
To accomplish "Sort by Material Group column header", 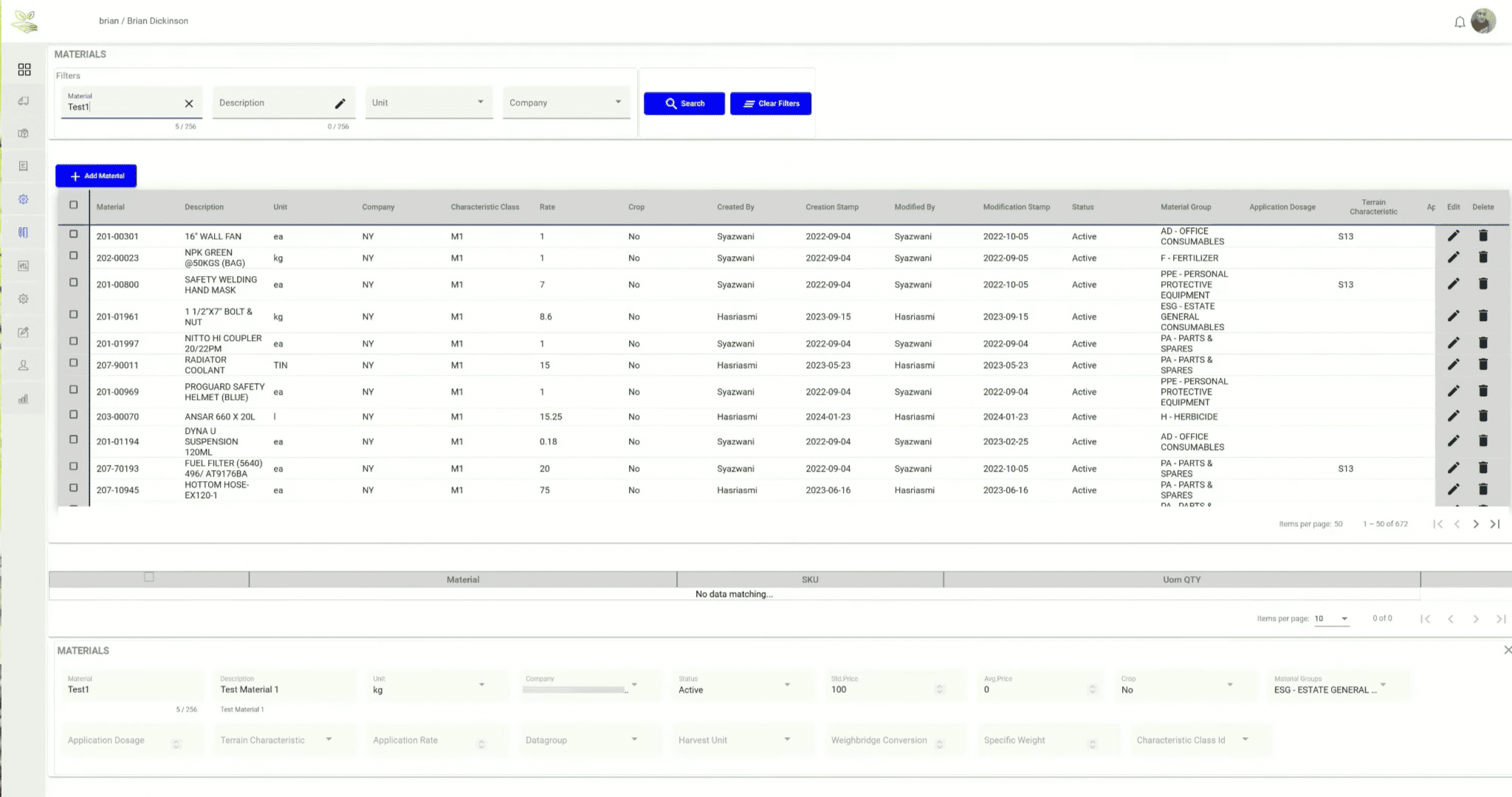I will coord(1185,207).
